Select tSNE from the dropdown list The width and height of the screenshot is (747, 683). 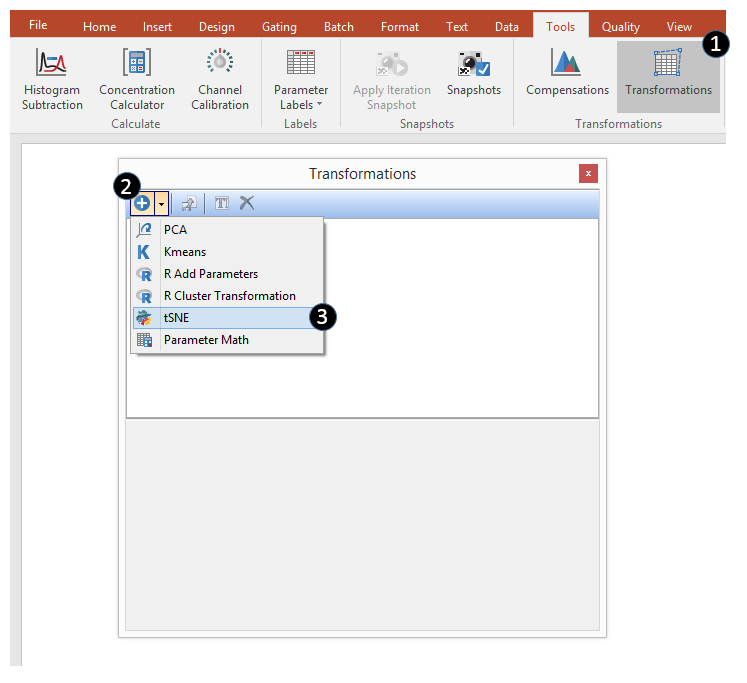pos(176,318)
